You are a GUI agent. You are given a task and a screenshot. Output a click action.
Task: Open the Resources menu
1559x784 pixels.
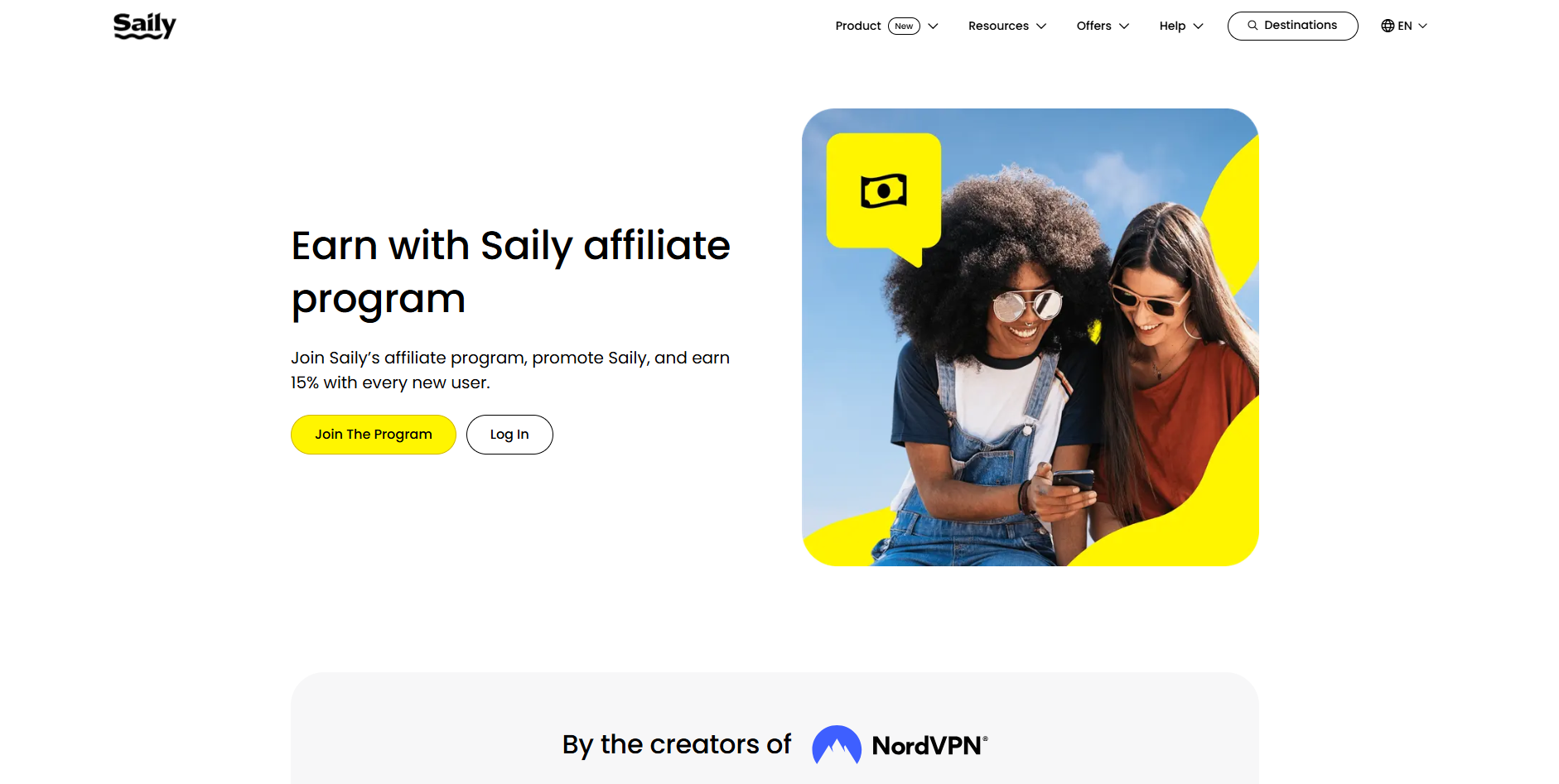point(998,26)
